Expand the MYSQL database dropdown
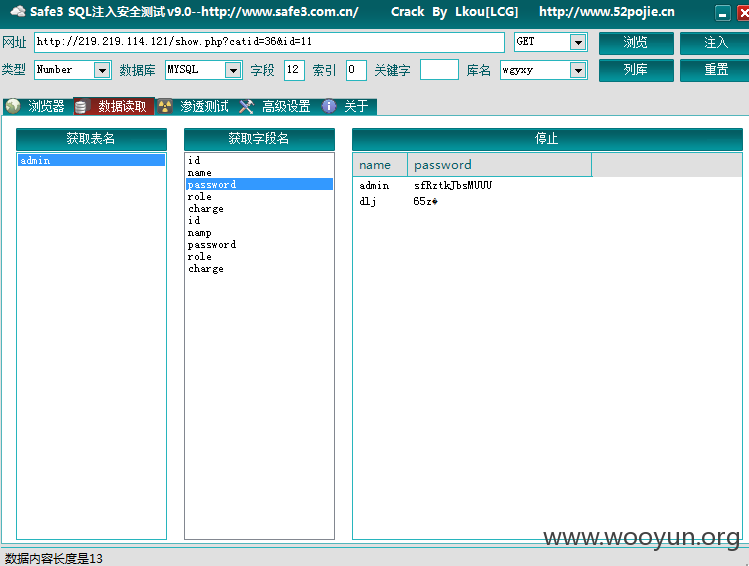This screenshot has height=566, width=749. [233, 71]
